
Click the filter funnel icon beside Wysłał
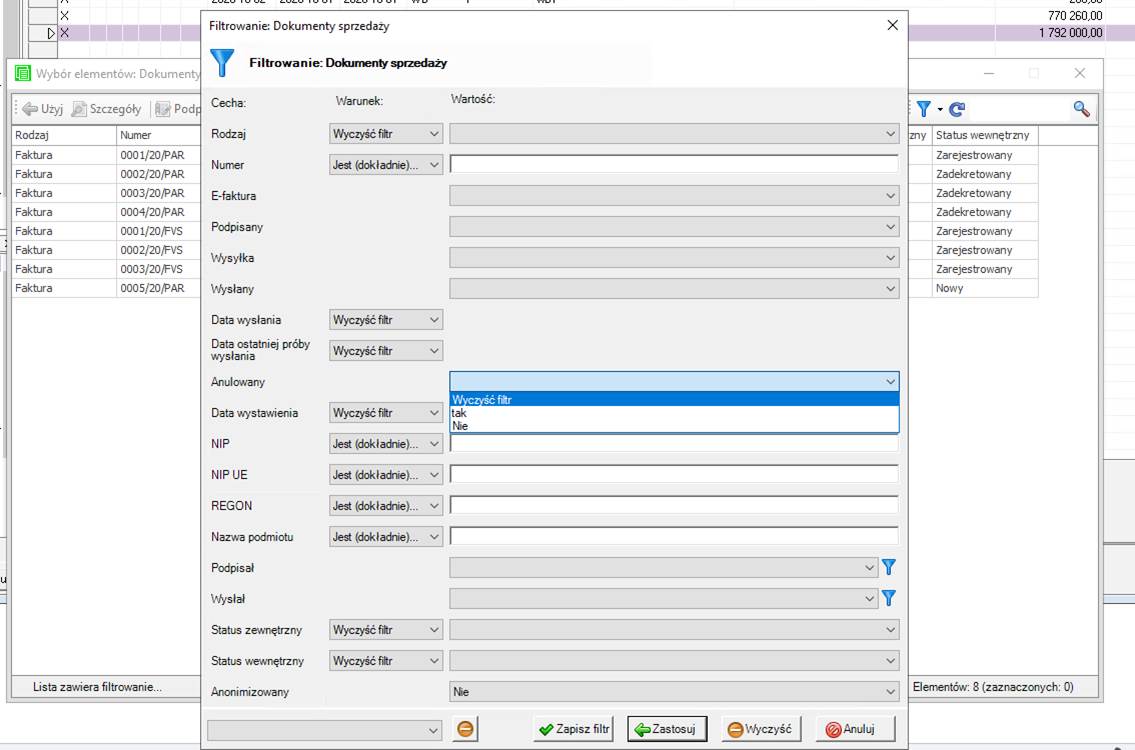[x=888, y=599]
